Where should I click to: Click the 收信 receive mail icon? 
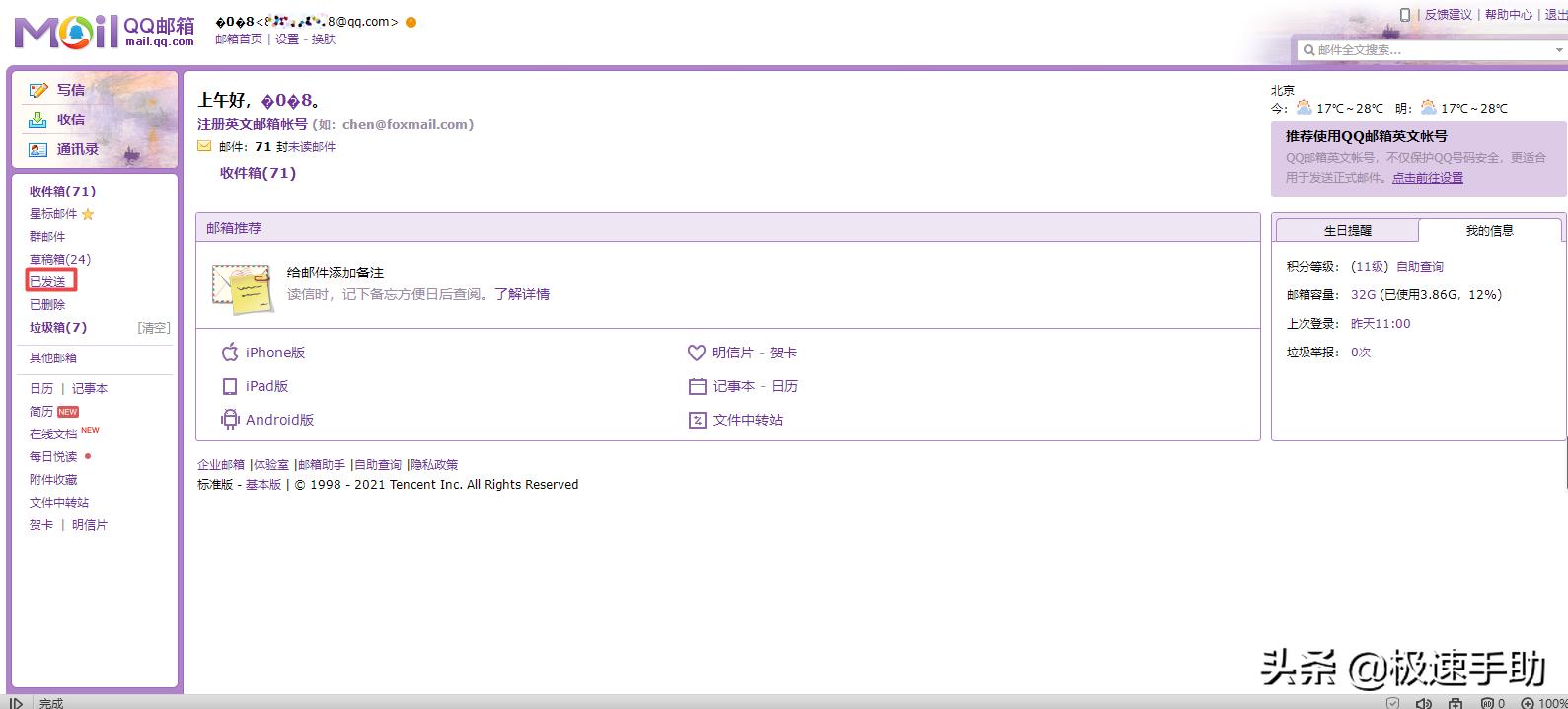click(x=37, y=119)
